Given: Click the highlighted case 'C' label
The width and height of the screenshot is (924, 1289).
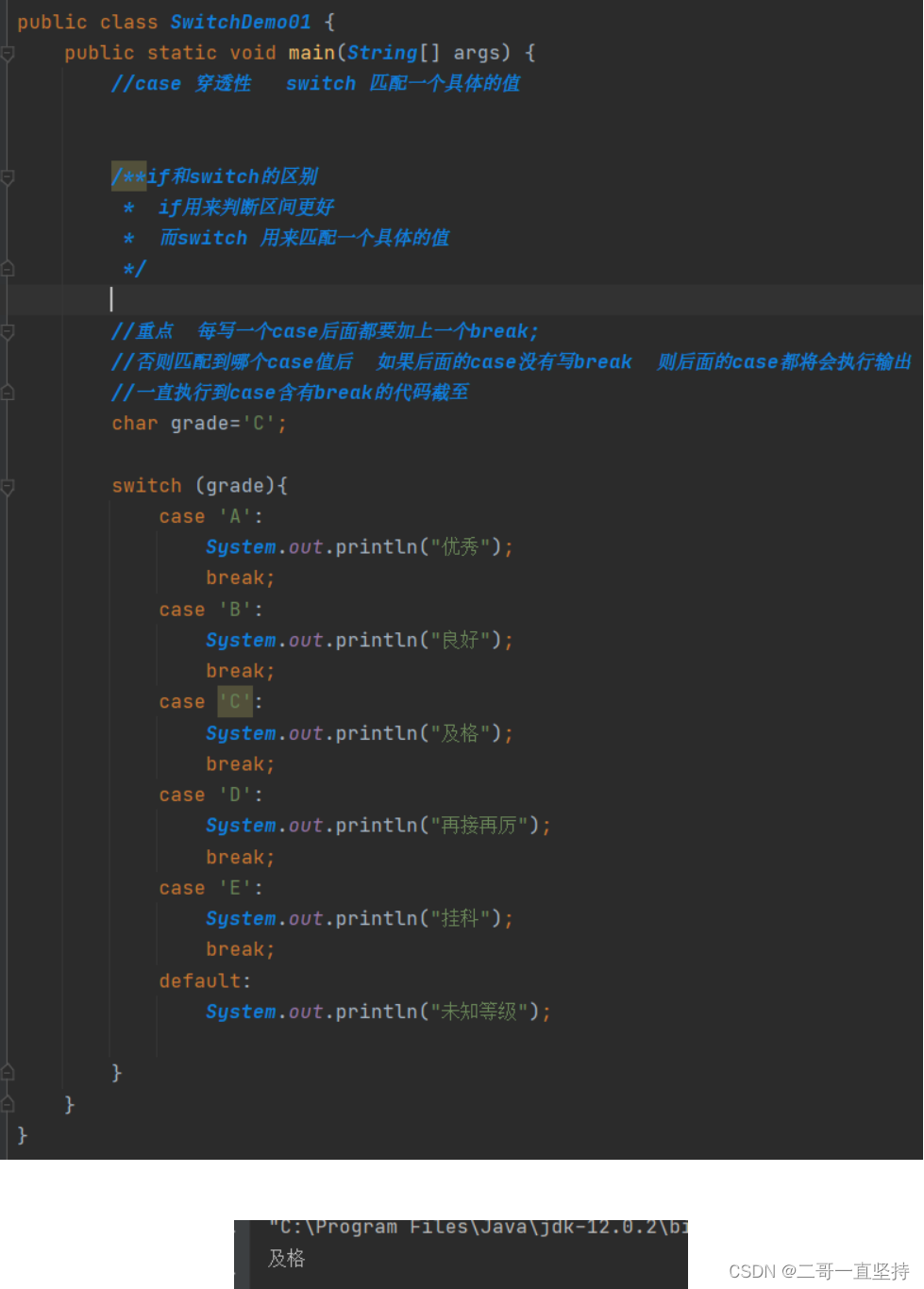Looking at the screenshot, I should (x=234, y=701).
